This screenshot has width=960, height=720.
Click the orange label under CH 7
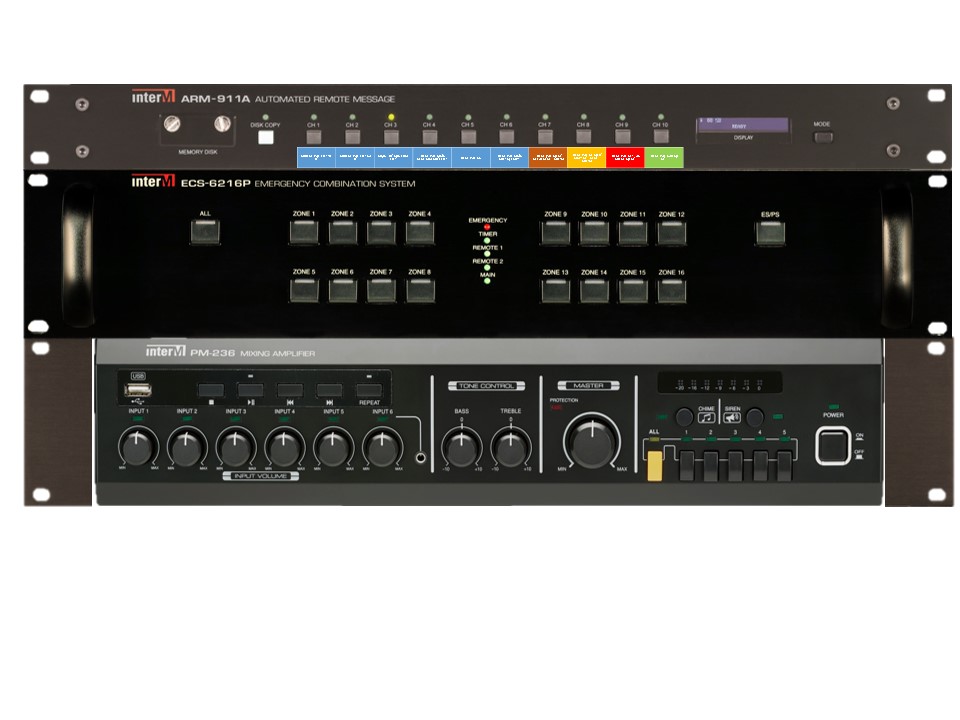(x=548, y=157)
